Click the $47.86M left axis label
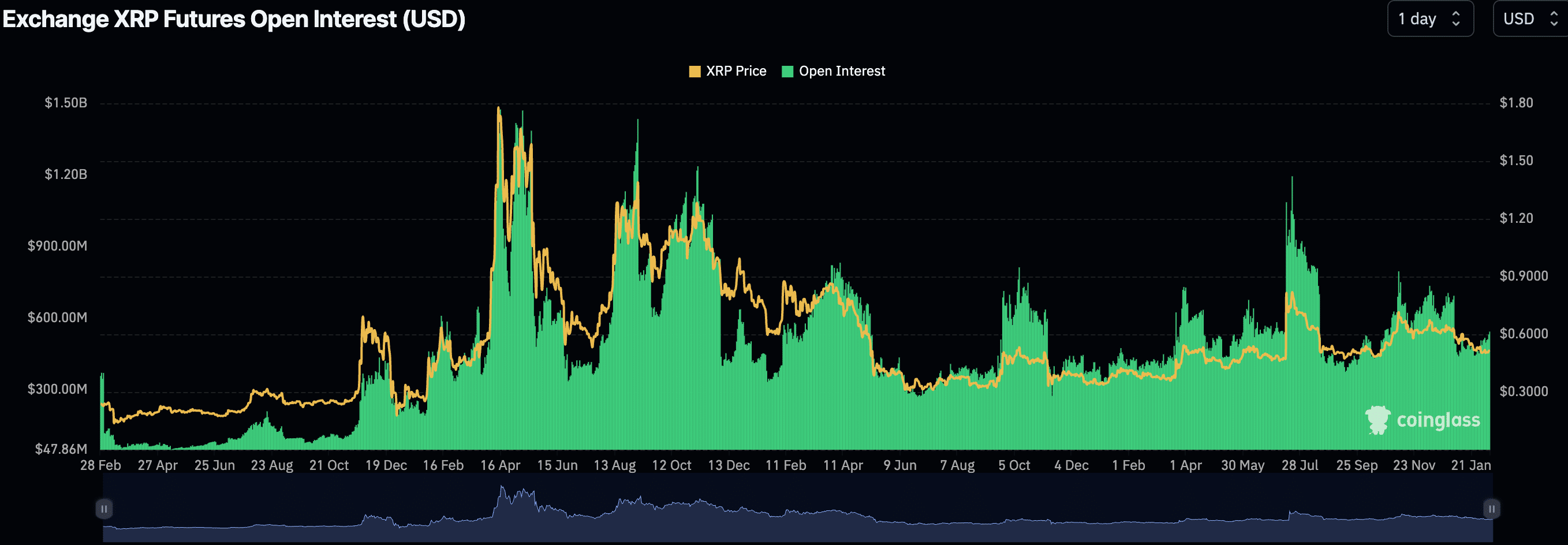Screen dimensions: 1568x545 tap(61, 449)
